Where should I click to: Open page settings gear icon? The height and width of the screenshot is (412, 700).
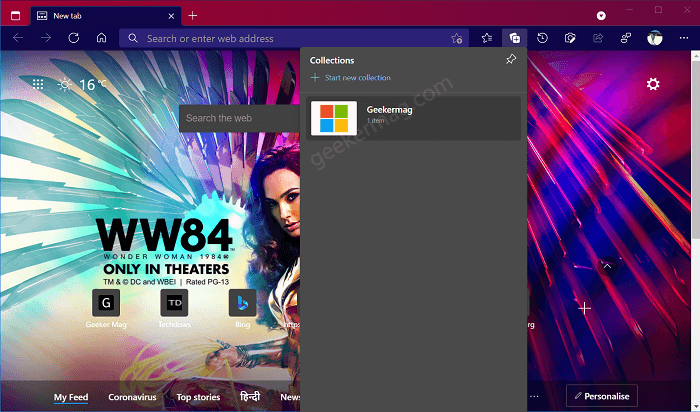(x=653, y=84)
